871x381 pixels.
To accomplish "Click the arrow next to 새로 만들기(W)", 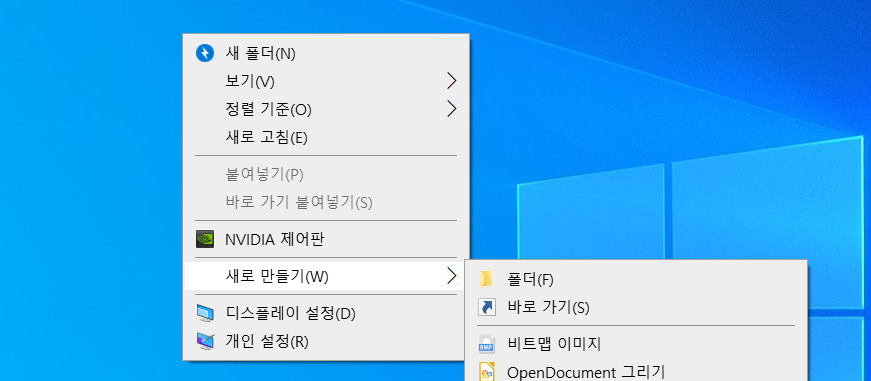I will click(x=451, y=275).
